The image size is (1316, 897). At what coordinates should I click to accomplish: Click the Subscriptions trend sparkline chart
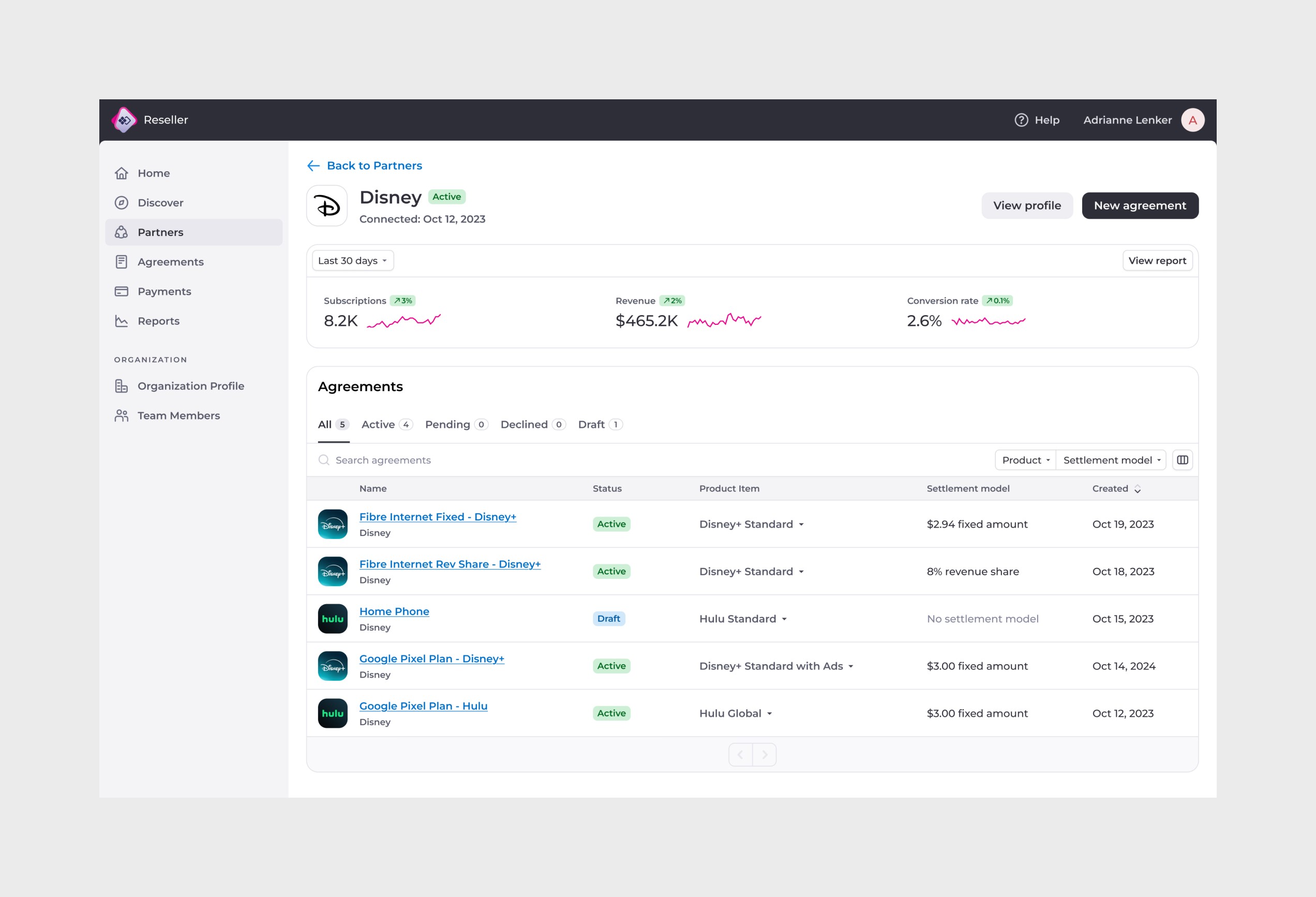pos(403,321)
